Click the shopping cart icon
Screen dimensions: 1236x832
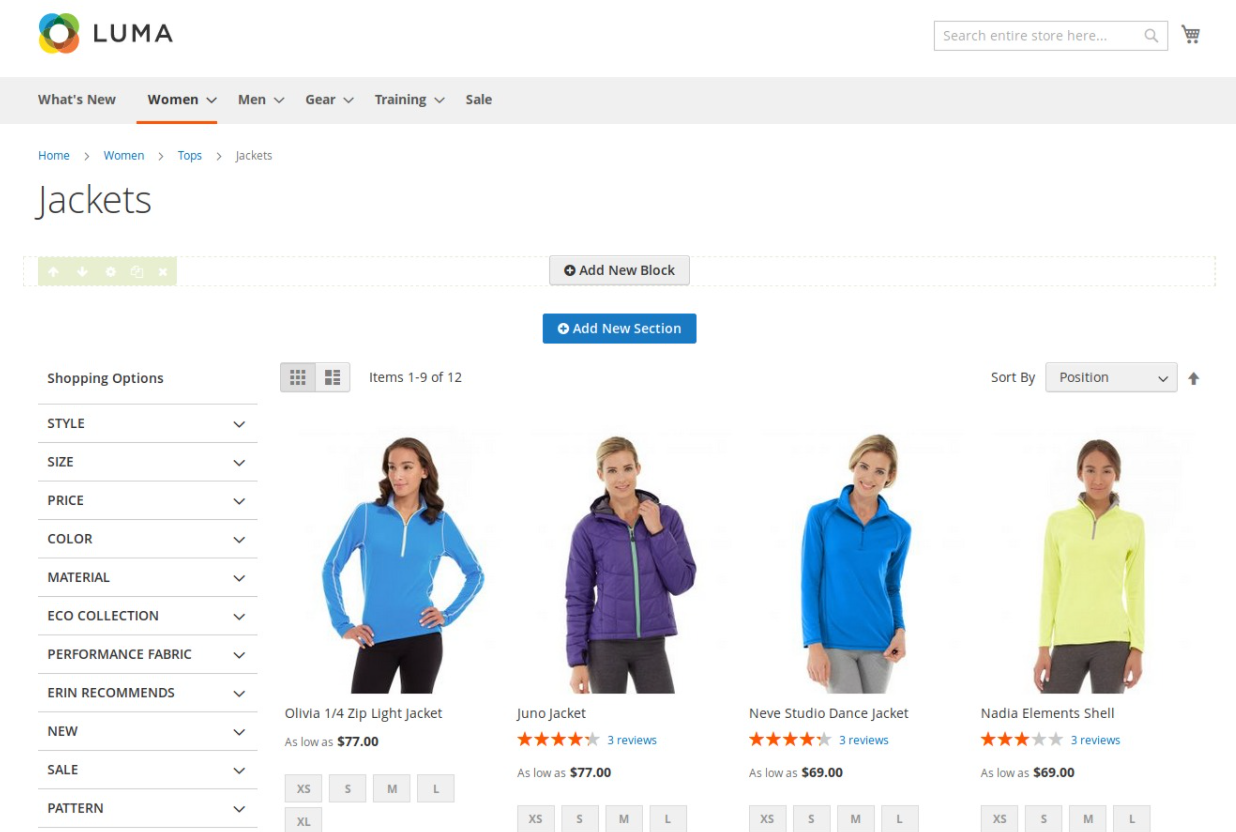point(1190,35)
